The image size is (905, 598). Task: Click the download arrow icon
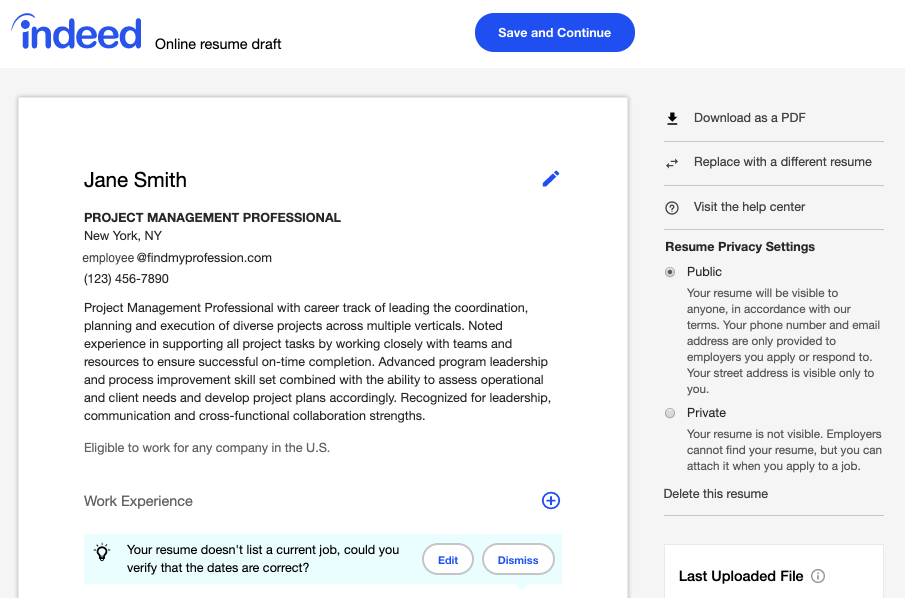click(672, 118)
